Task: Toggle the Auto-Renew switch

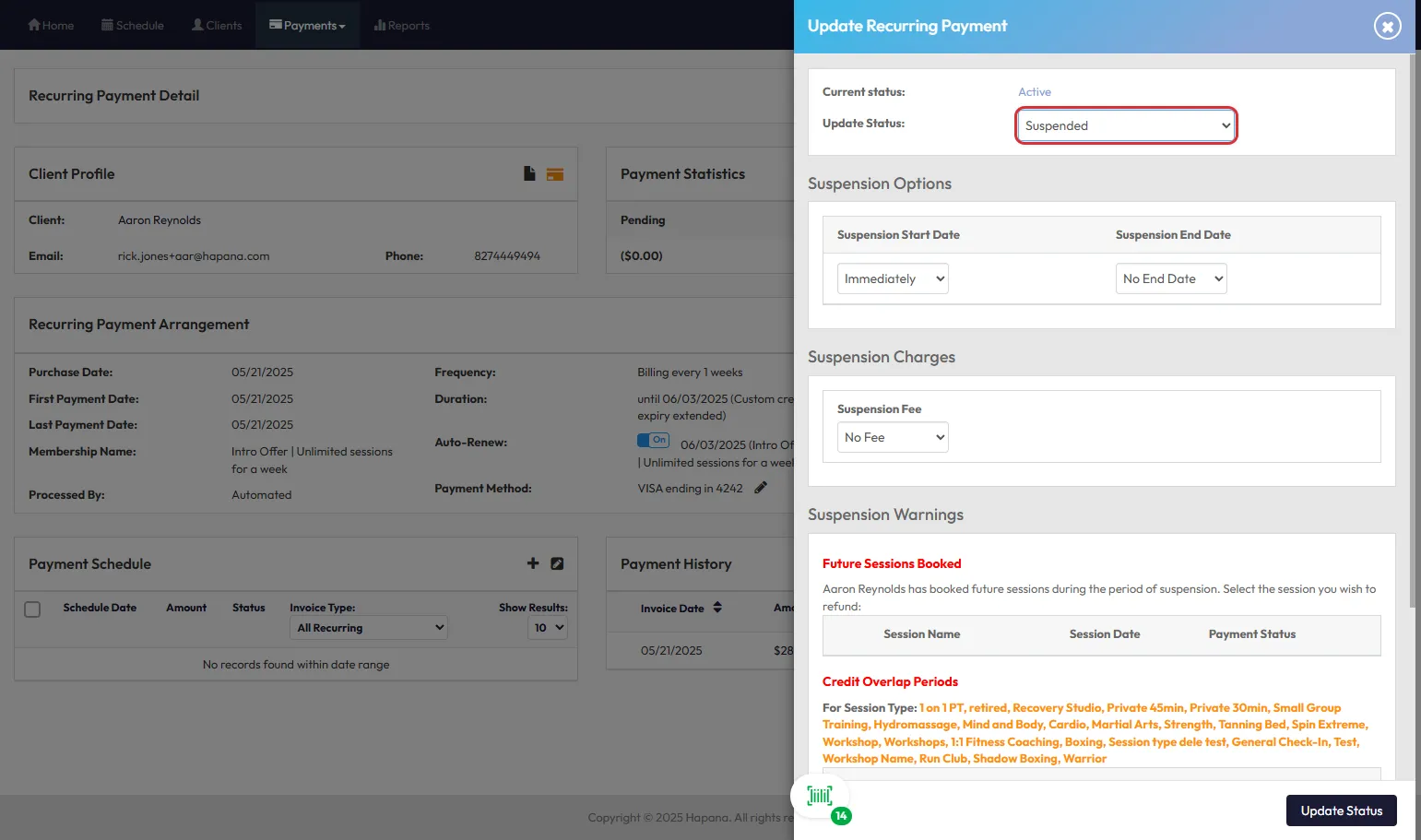Action: 653,441
